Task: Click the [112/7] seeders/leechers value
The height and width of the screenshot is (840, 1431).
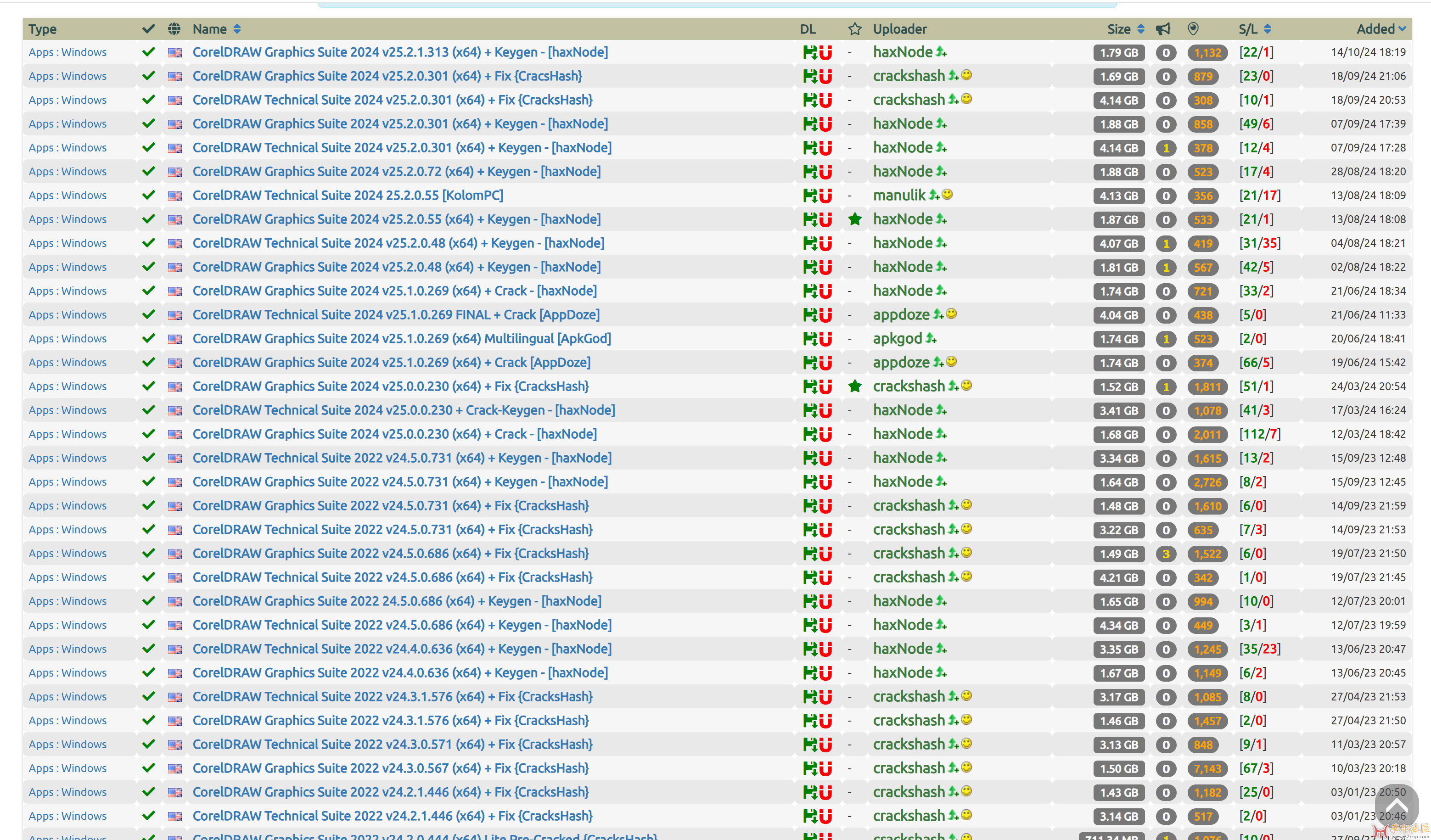Action: (x=1259, y=434)
